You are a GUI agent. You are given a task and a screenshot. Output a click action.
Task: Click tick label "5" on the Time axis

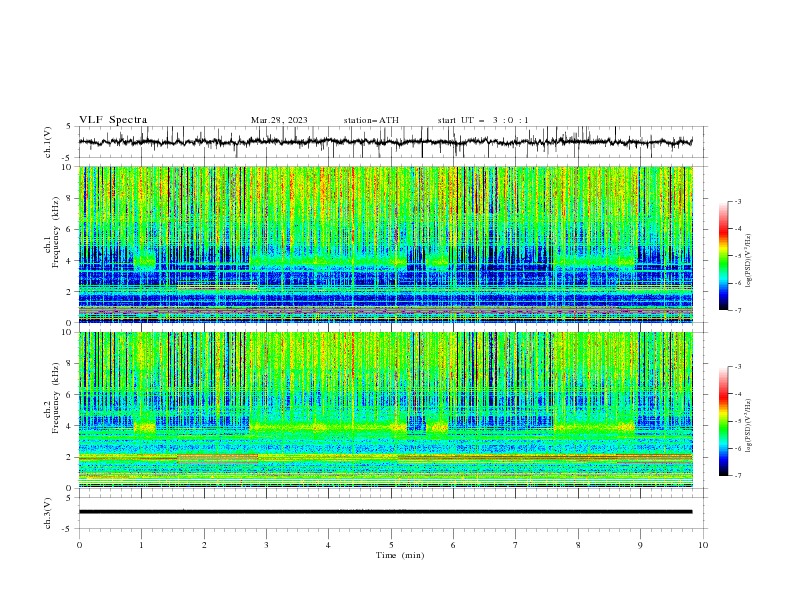pyautogui.click(x=391, y=545)
